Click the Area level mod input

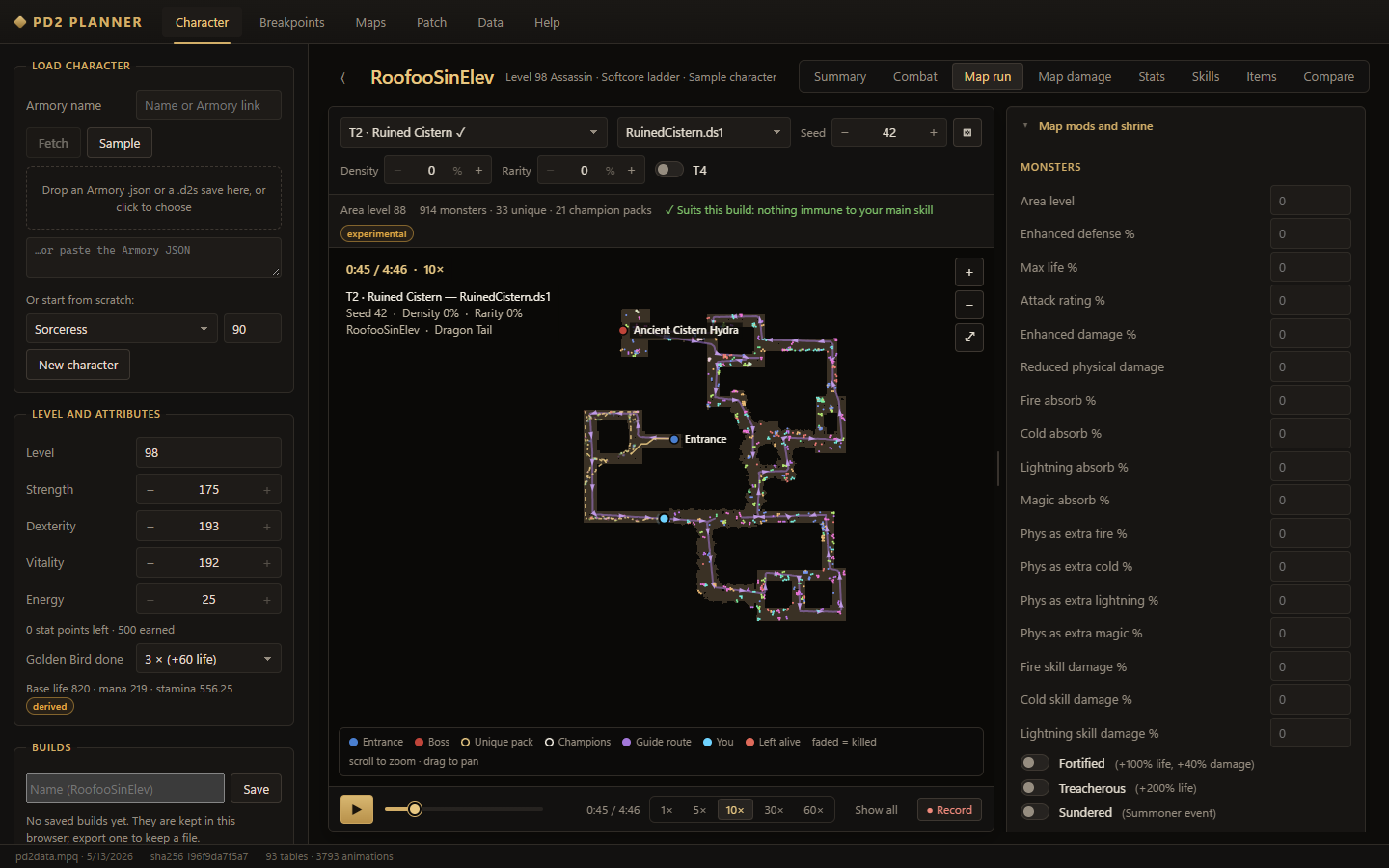(1311, 201)
